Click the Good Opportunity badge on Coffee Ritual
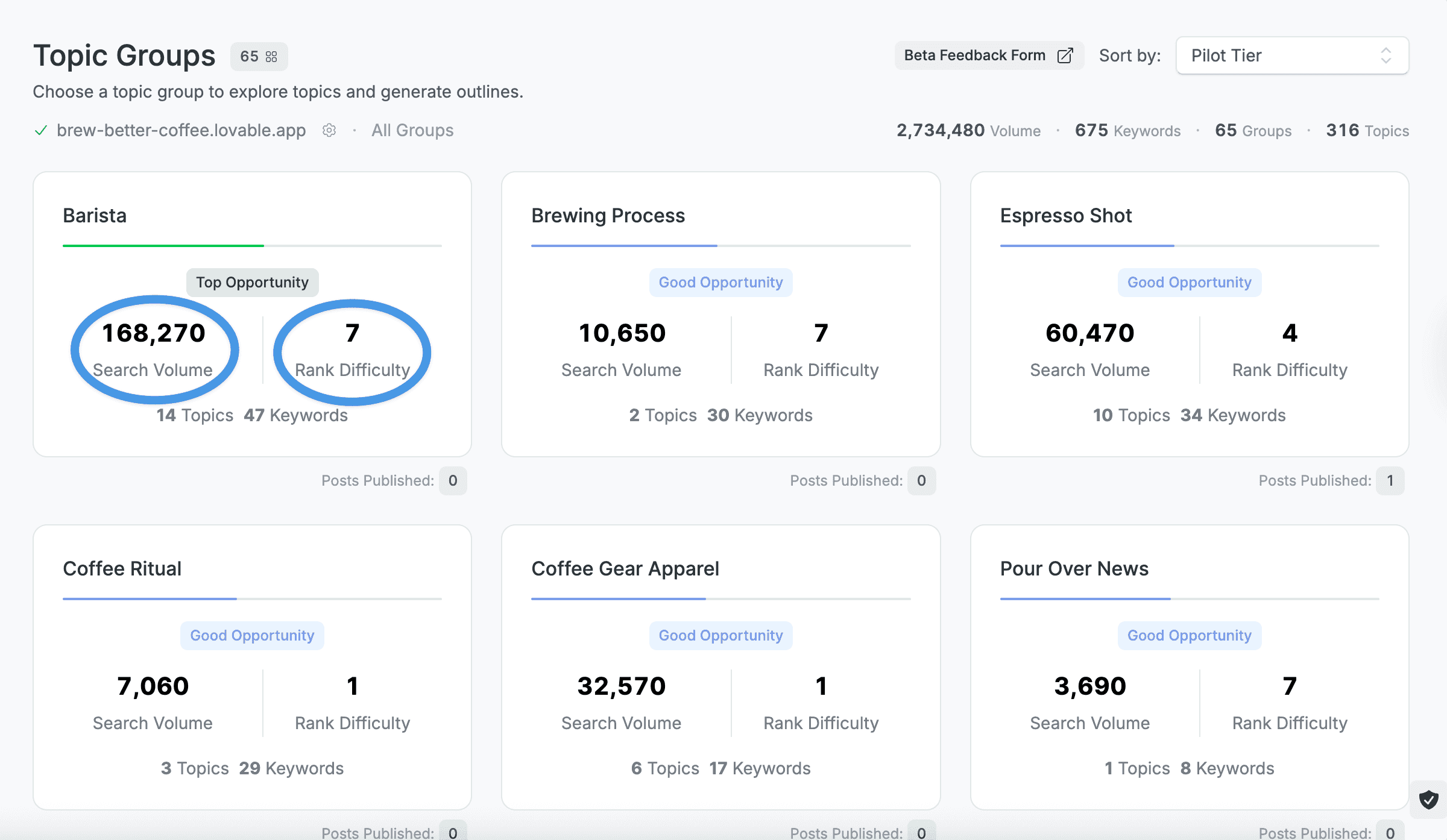This screenshot has height=840, width=1447. click(252, 636)
